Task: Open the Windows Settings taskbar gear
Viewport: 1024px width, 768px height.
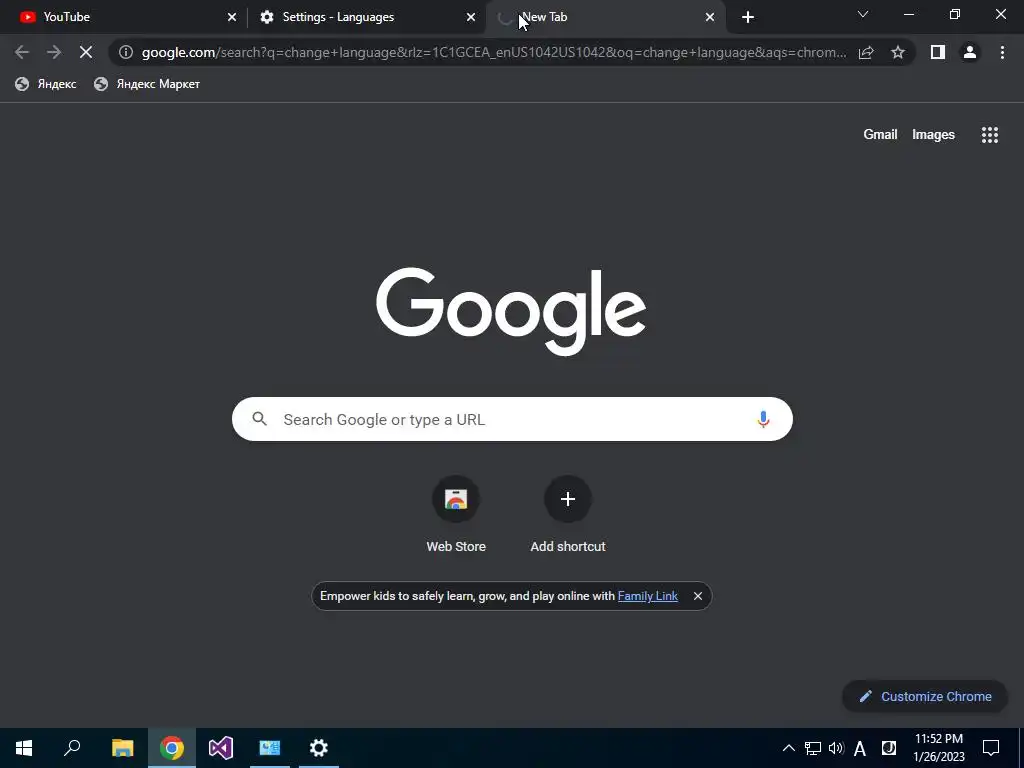Action: click(319, 748)
